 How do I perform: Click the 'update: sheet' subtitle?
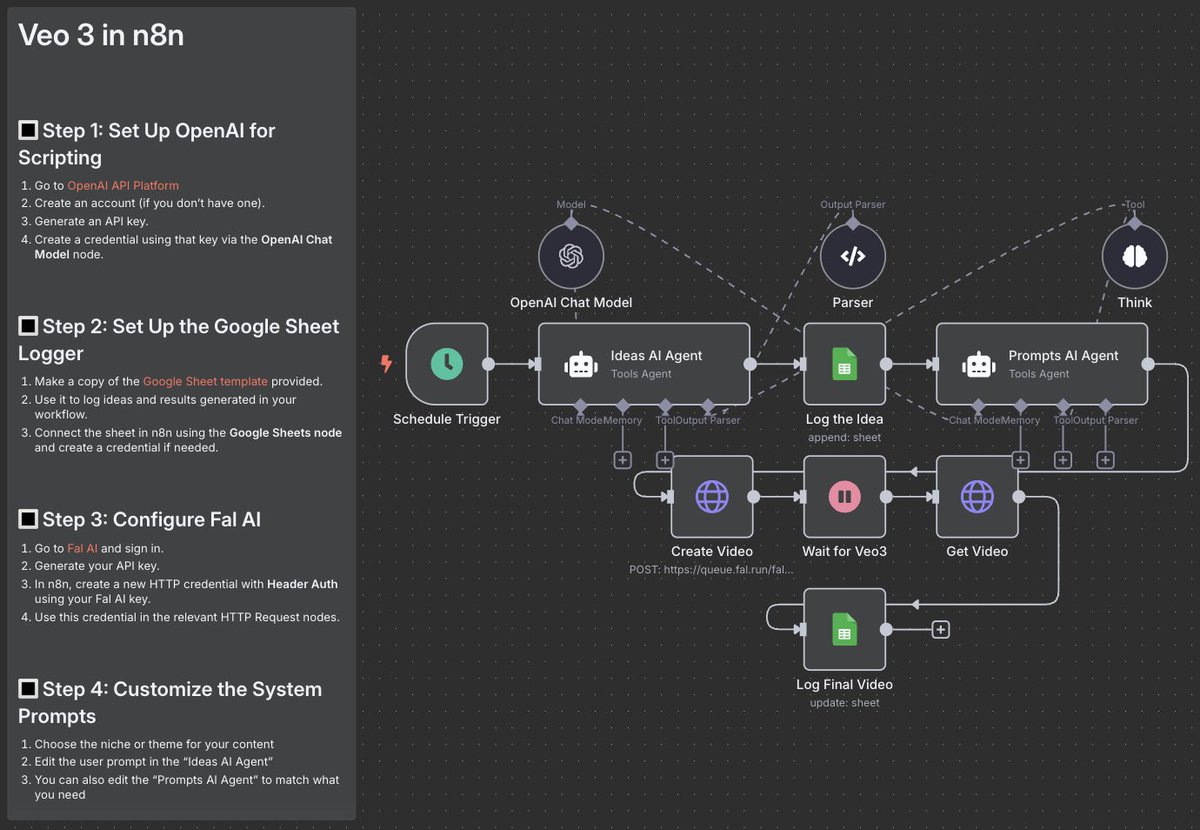pyautogui.click(x=845, y=703)
